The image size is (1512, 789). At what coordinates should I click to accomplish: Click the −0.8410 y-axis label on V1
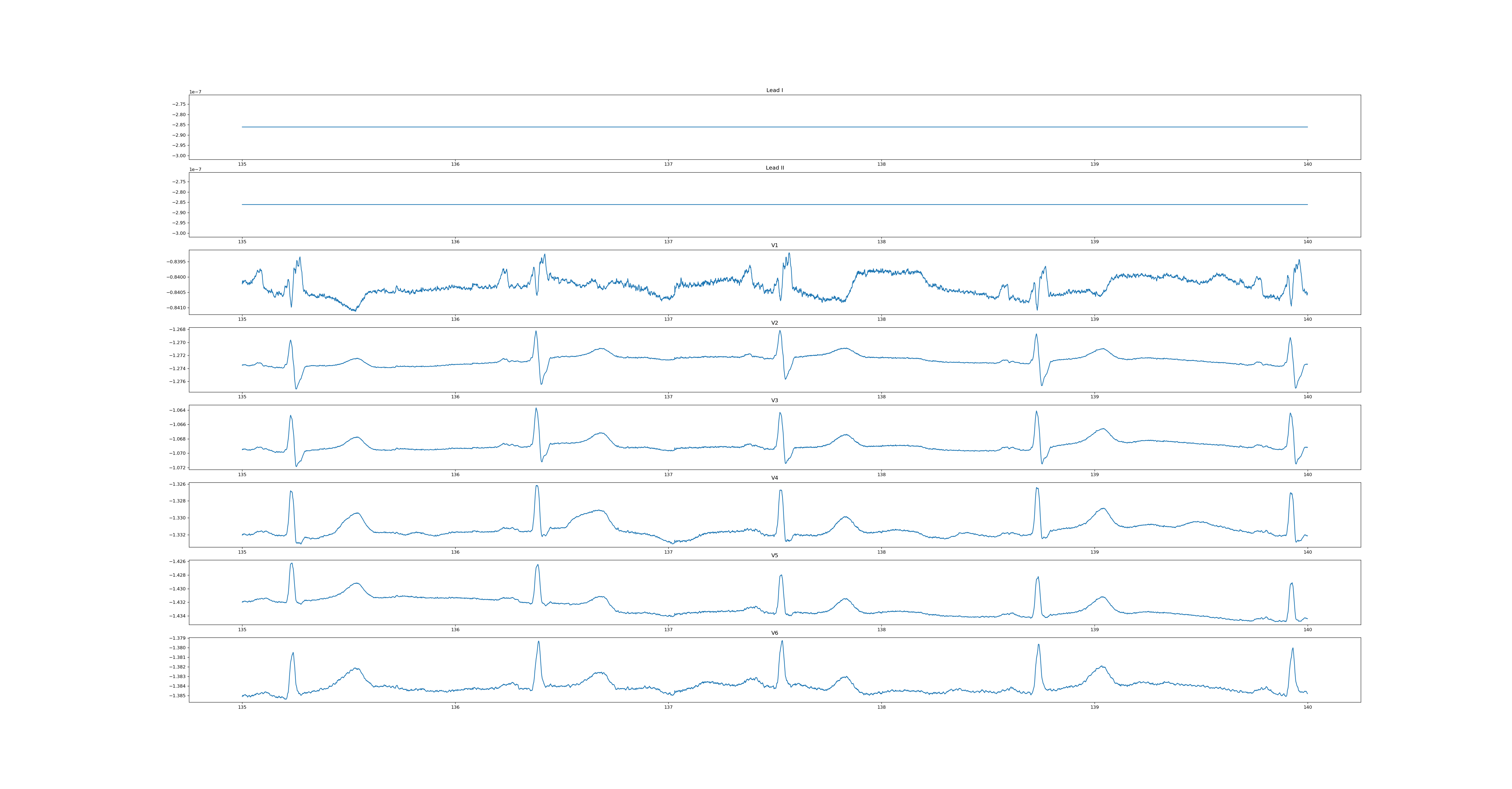(176, 308)
